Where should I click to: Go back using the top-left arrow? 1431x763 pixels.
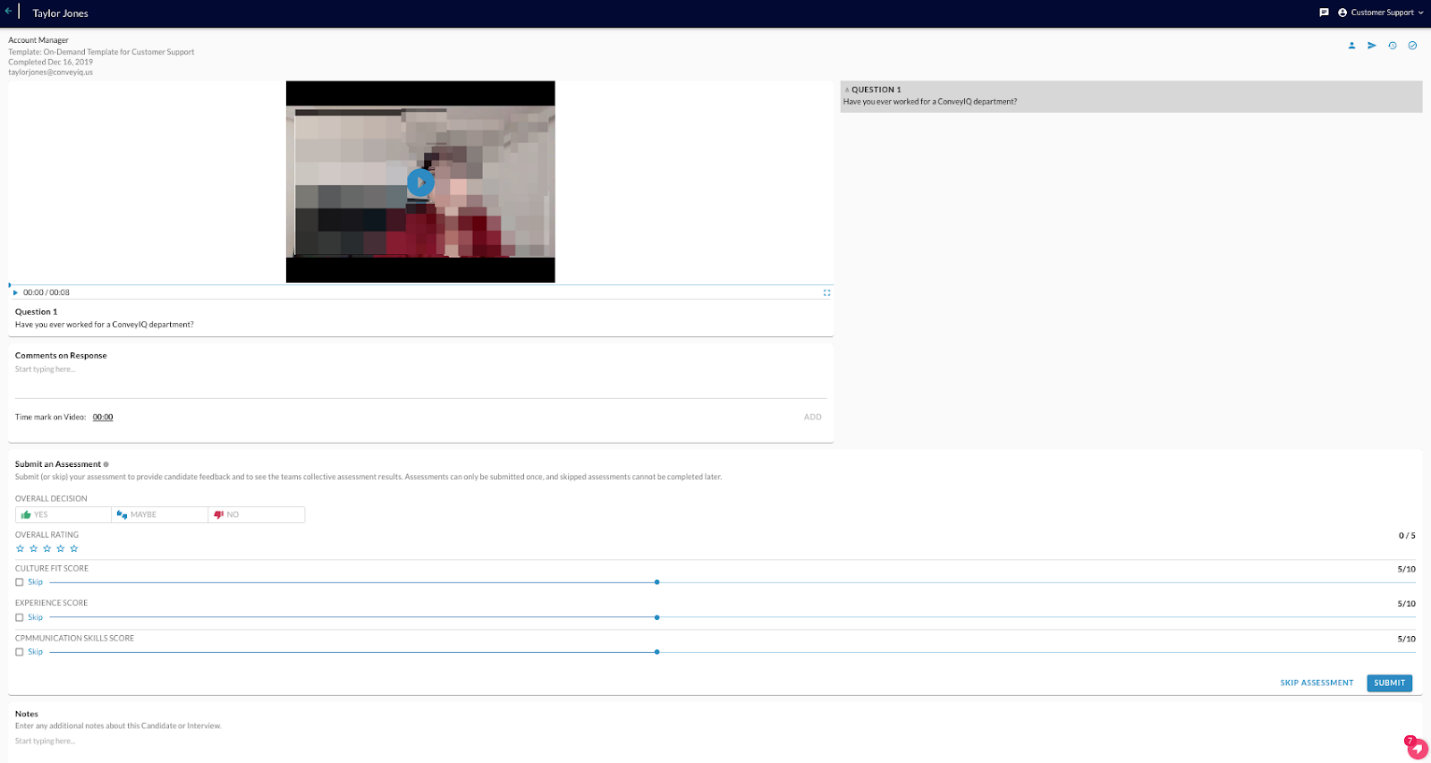pyautogui.click(x=8, y=11)
